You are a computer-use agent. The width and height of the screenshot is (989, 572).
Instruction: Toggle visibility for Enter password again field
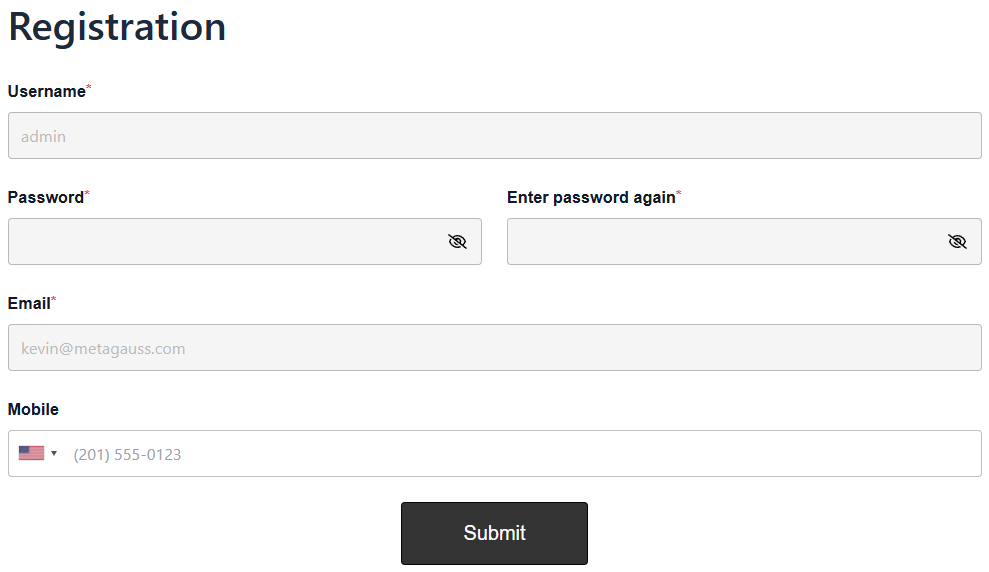957,241
